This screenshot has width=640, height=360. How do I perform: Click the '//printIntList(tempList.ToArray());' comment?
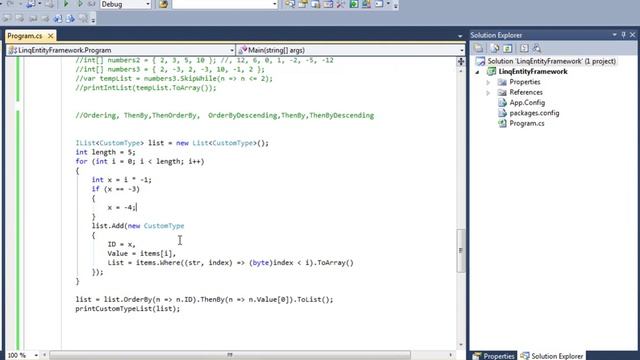(146, 88)
